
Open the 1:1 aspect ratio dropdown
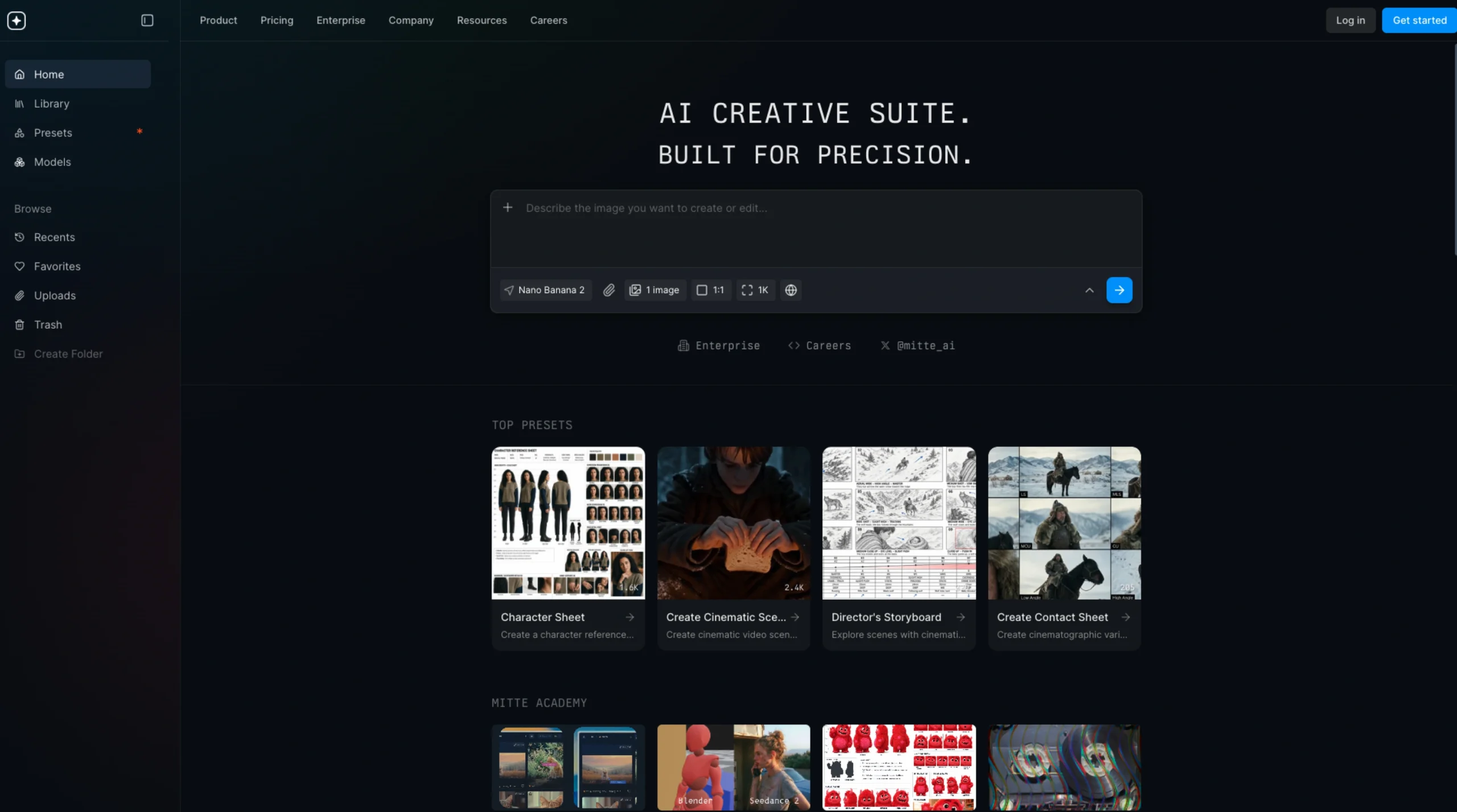[711, 290]
